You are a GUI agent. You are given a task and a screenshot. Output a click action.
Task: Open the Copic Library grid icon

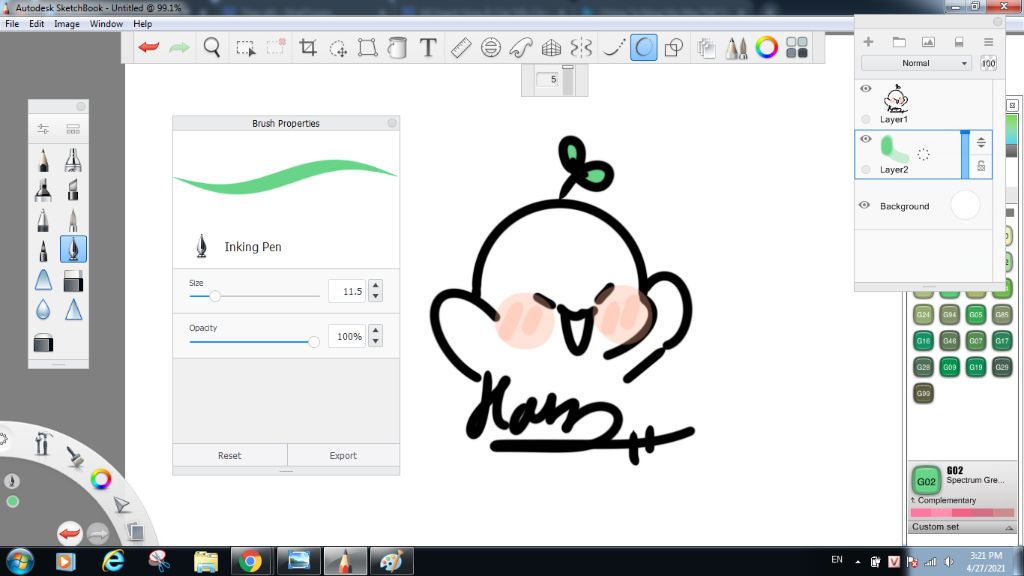tap(797, 48)
